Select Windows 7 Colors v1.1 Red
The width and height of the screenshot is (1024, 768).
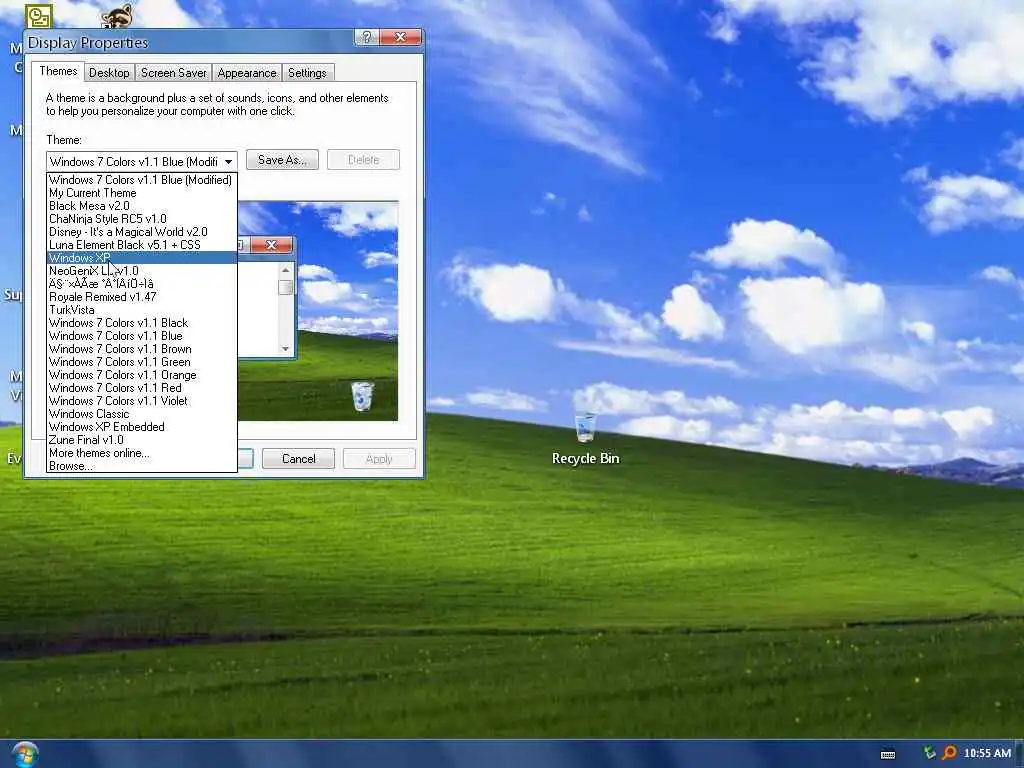click(x=142, y=388)
